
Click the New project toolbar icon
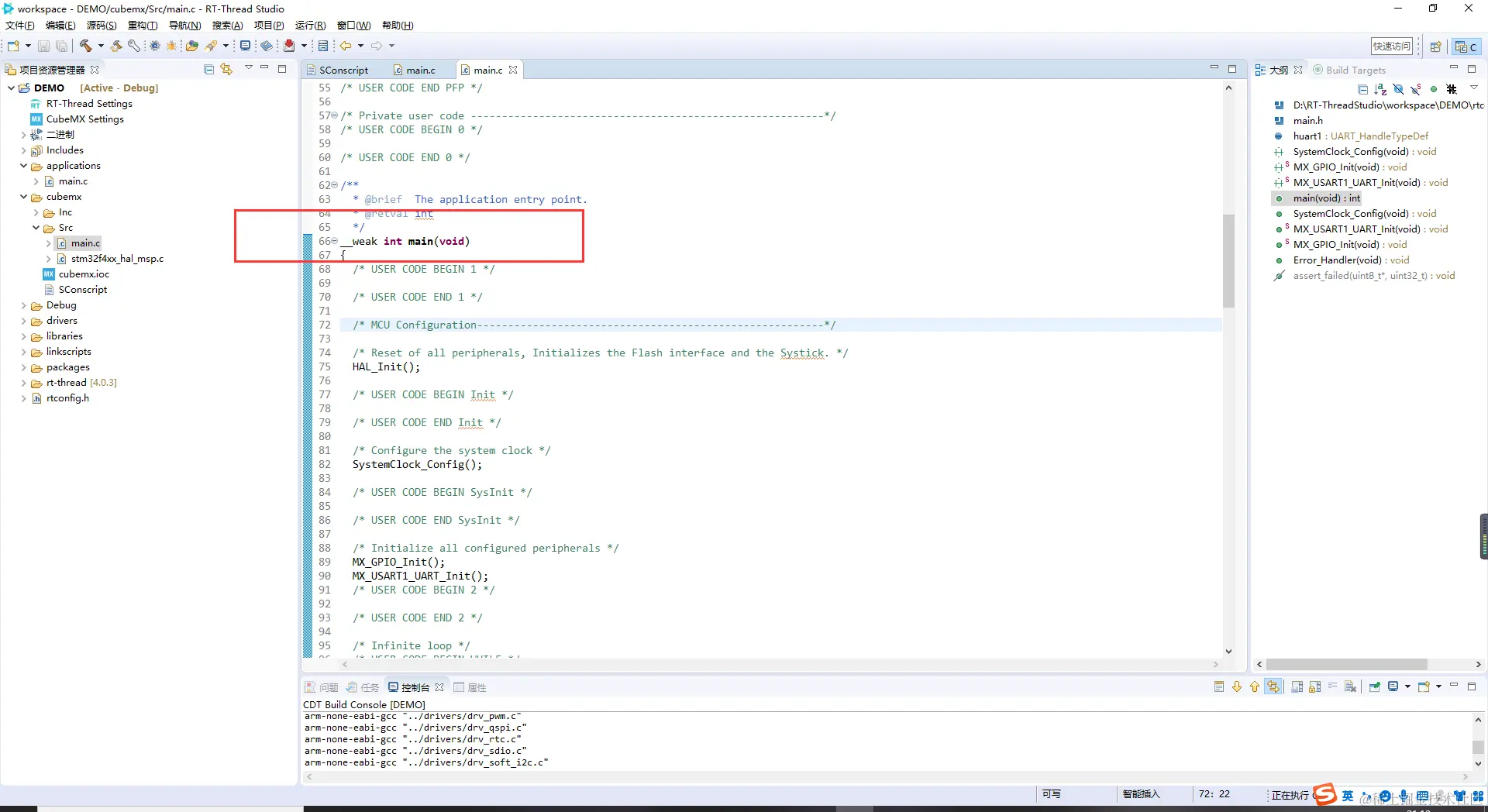coord(13,46)
